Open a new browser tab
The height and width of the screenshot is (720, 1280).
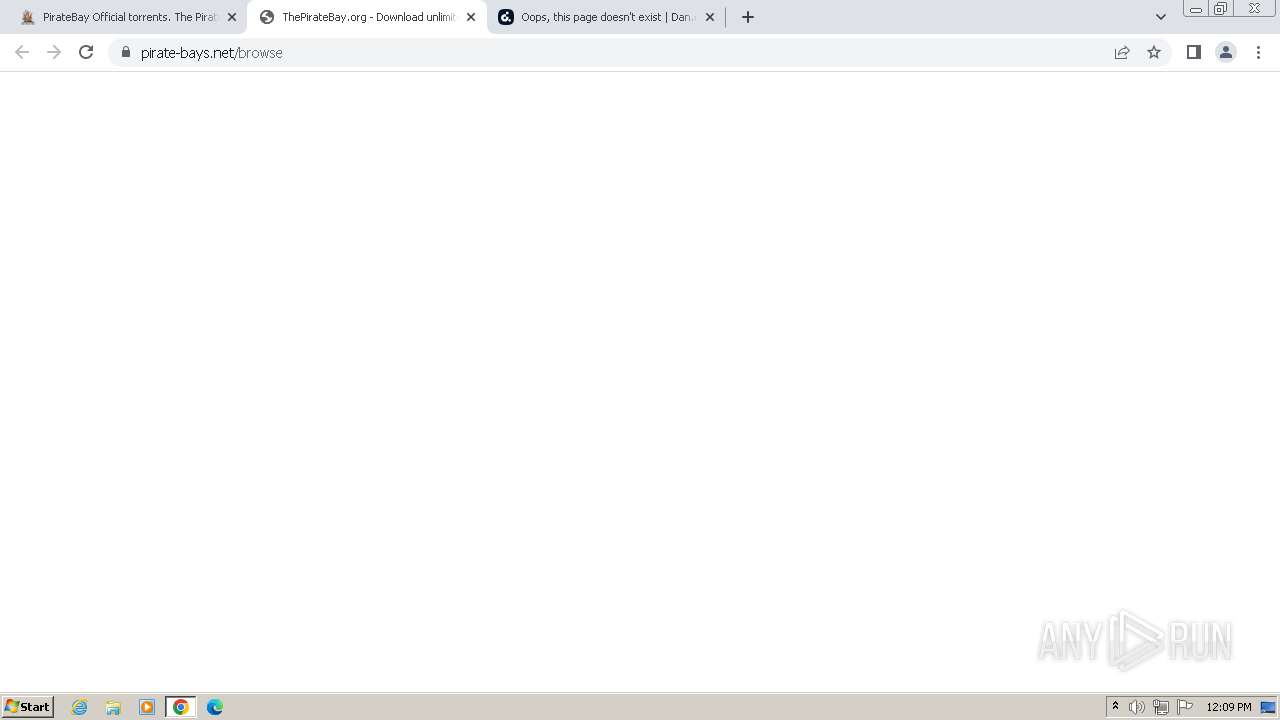(748, 17)
